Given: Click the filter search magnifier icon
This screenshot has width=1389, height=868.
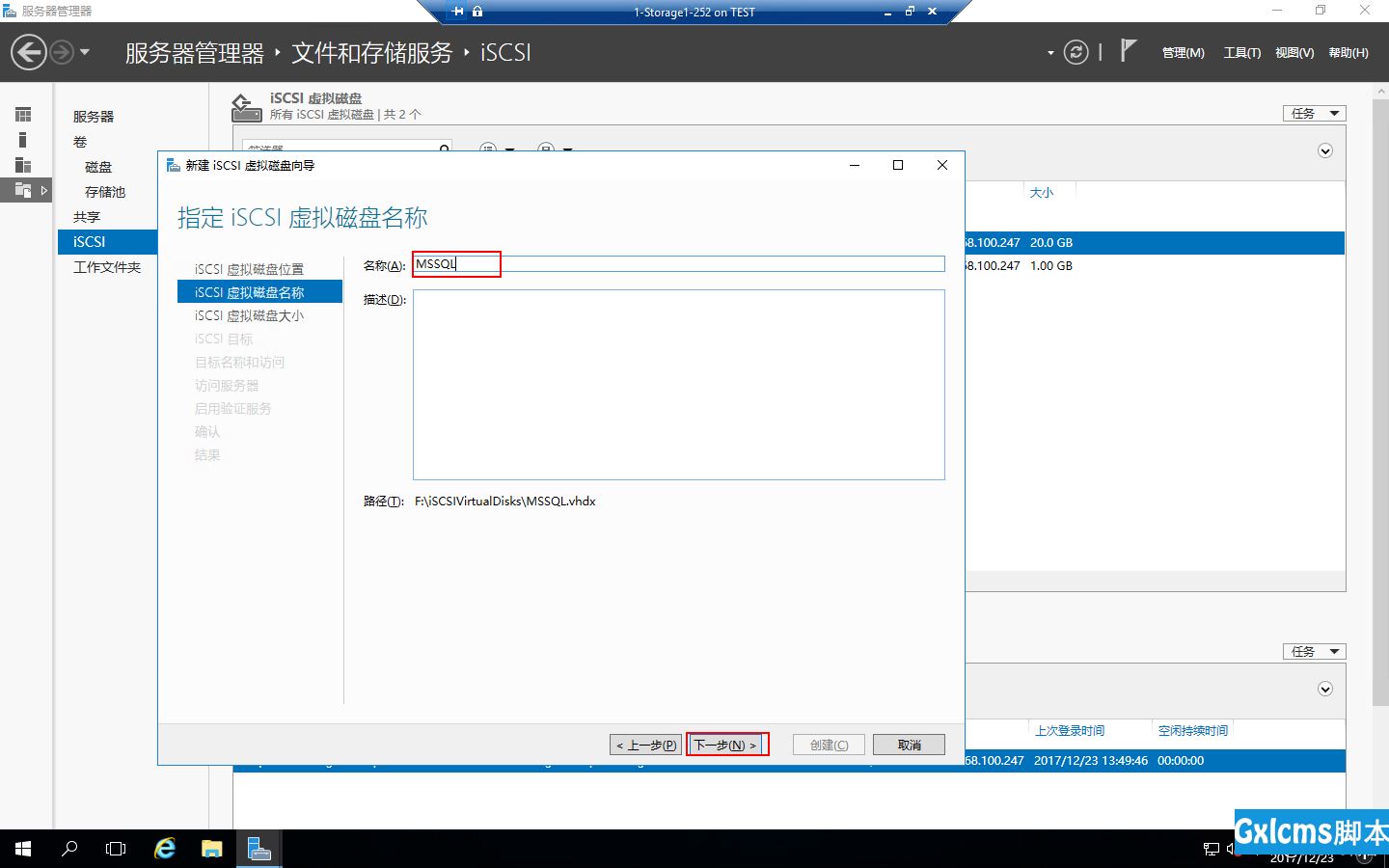Looking at the screenshot, I should pyautogui.click(x=444, y=148).
